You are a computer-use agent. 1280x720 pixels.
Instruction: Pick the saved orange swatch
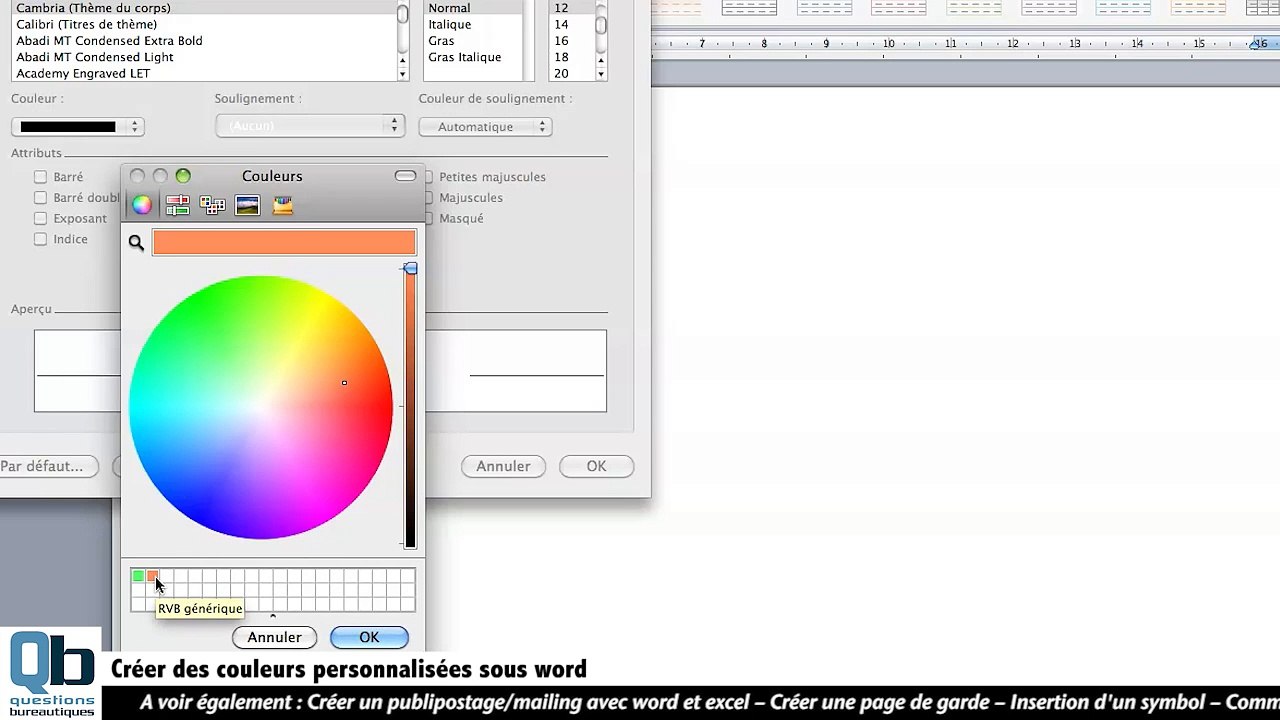(x=151, y=576)
